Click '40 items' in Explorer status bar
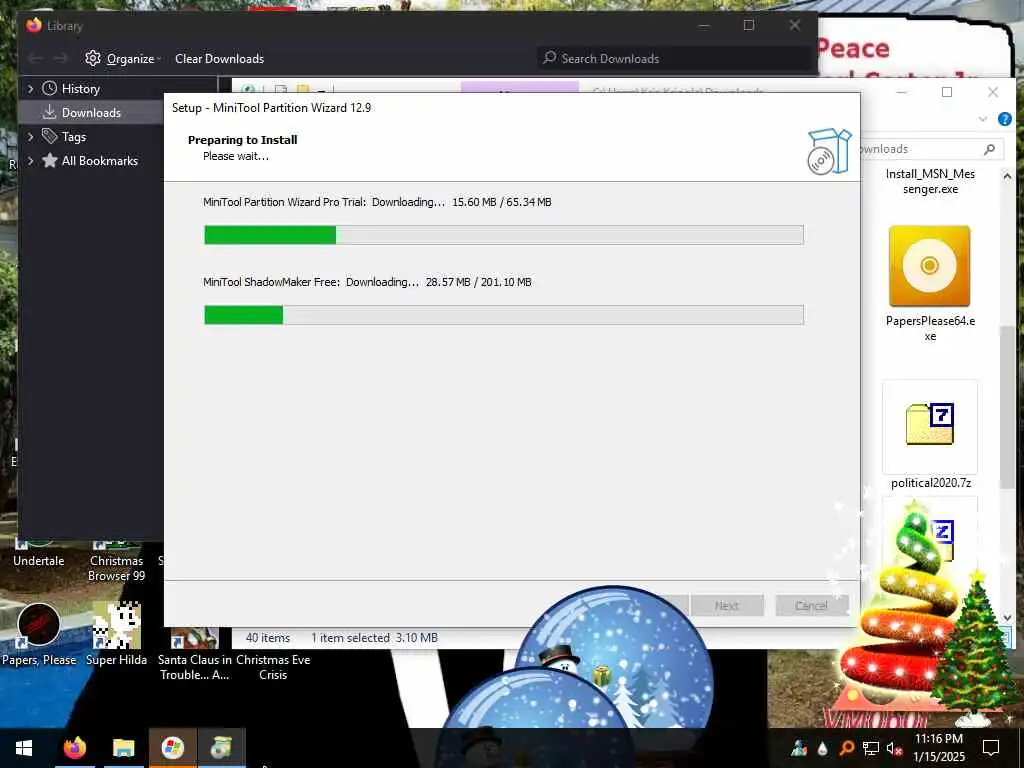Screen dimensions: 1024x768 (268, 638)
